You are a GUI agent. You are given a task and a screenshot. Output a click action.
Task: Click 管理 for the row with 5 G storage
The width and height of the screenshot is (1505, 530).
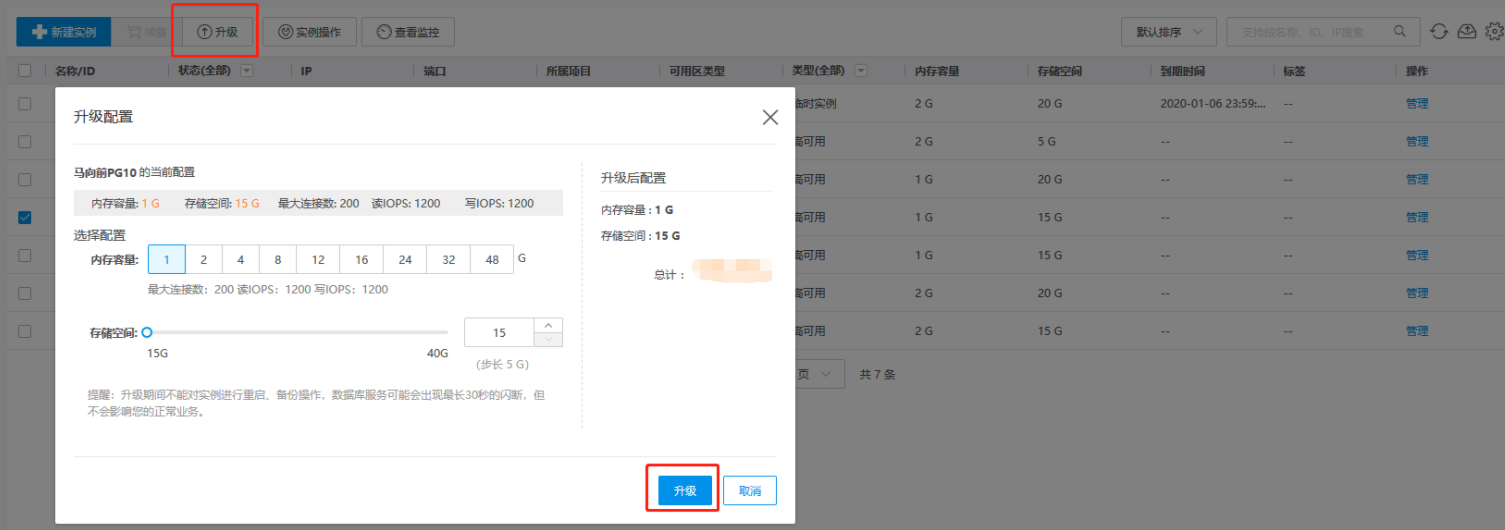coord(1417,141)
